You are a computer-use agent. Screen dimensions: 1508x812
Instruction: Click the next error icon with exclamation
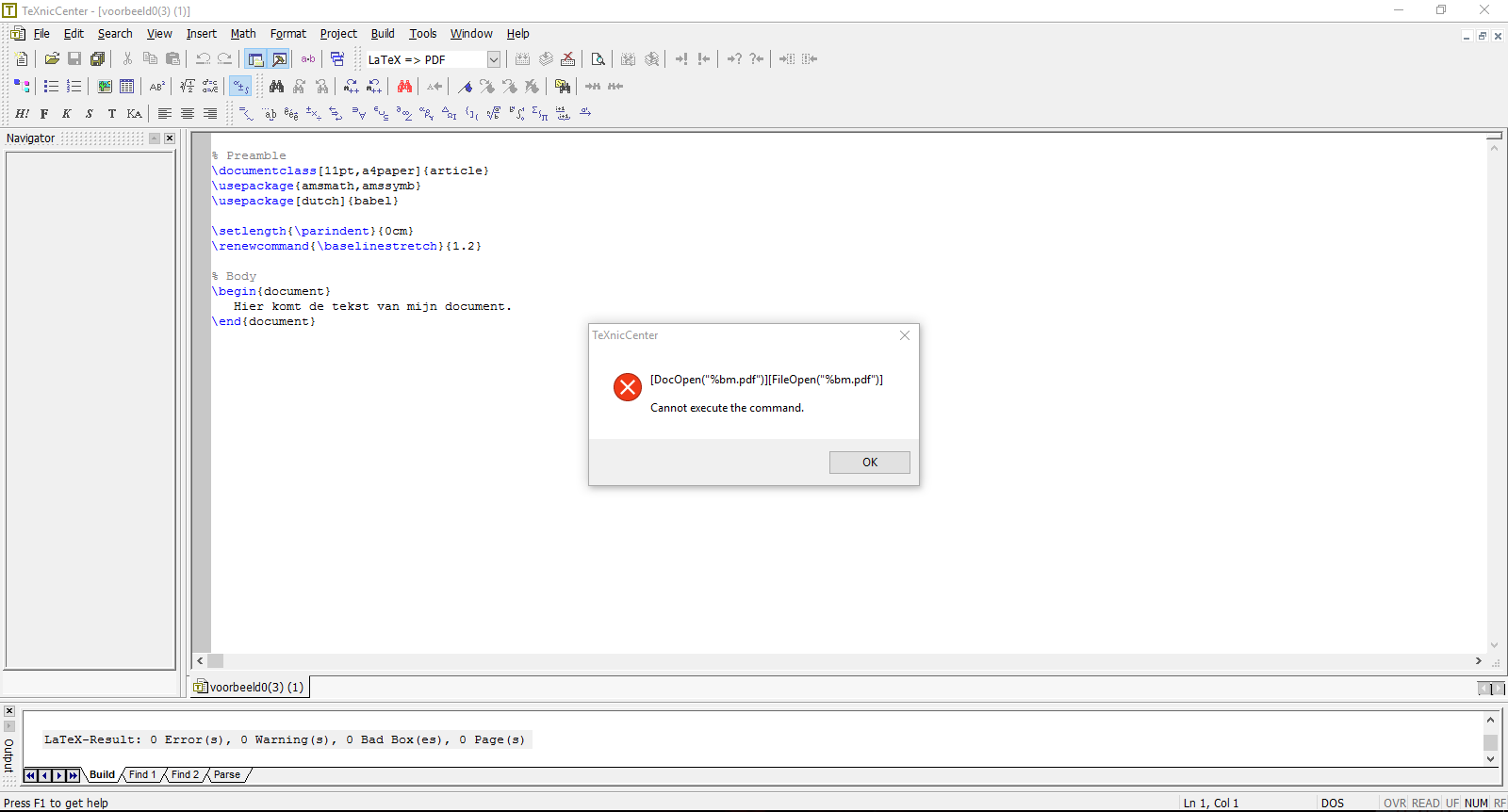tap(681, 58)
